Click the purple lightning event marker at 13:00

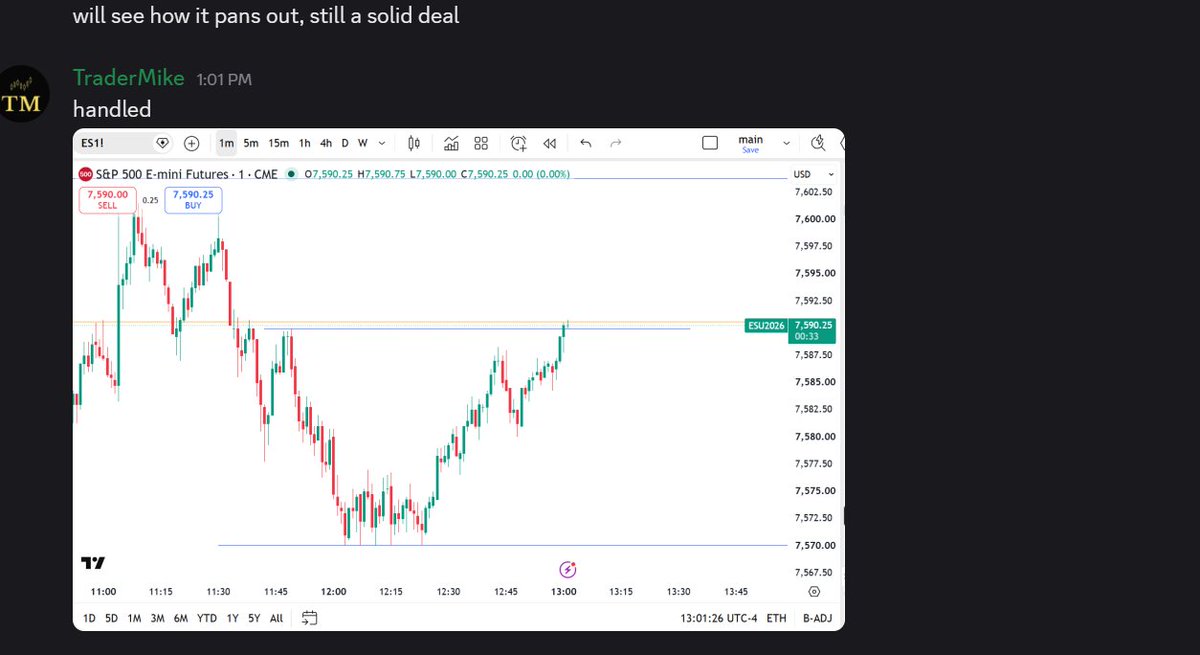(567, 570)
